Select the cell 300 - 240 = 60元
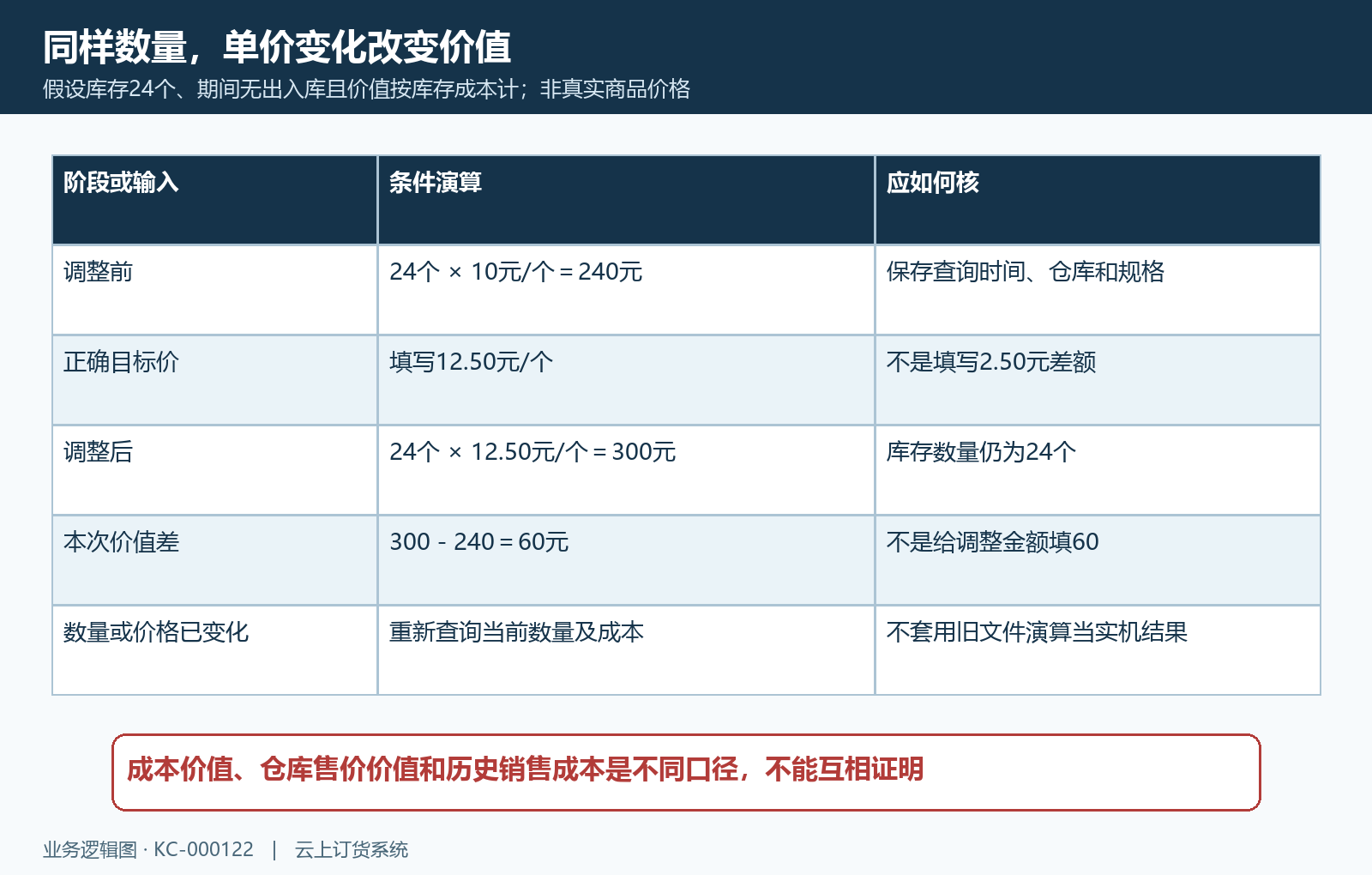 coord(626,560)
